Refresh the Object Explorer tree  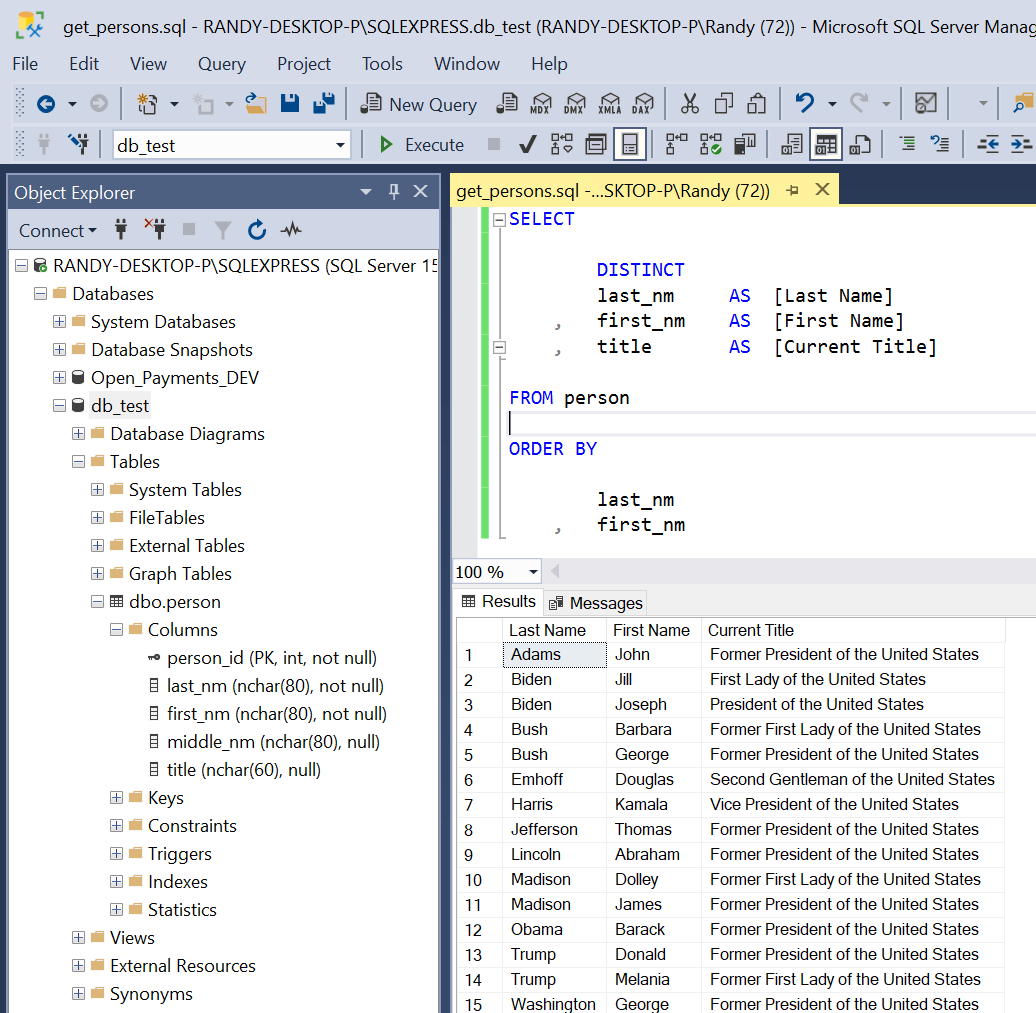(257, 231)
